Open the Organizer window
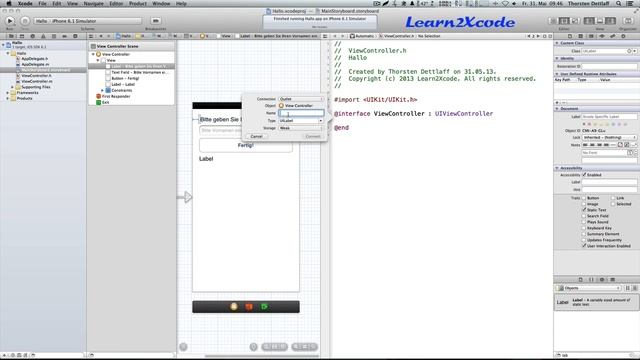 [628, 20]
